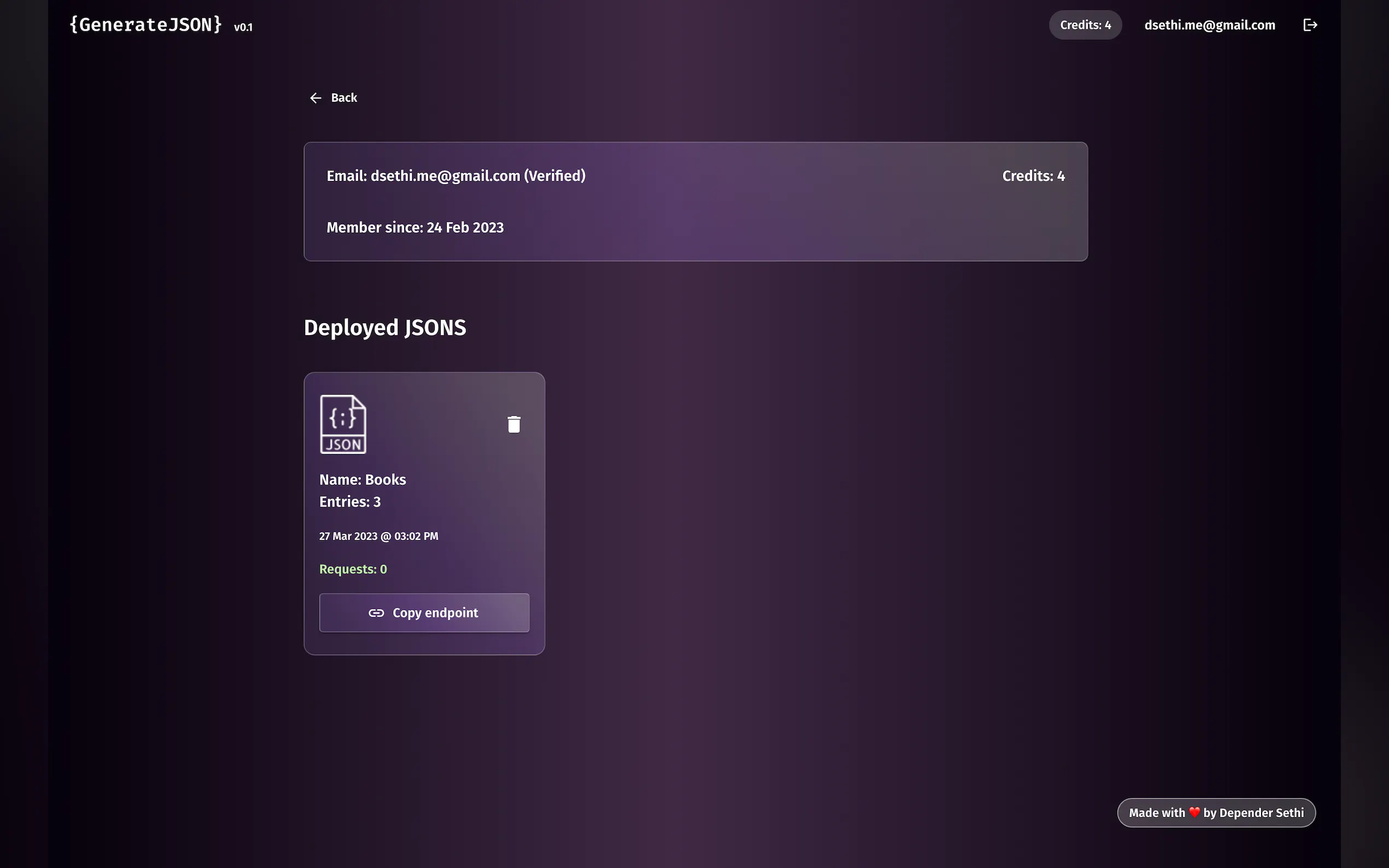Open account email dsethi.me@gmail.com in header

(x=1209, y=25)
